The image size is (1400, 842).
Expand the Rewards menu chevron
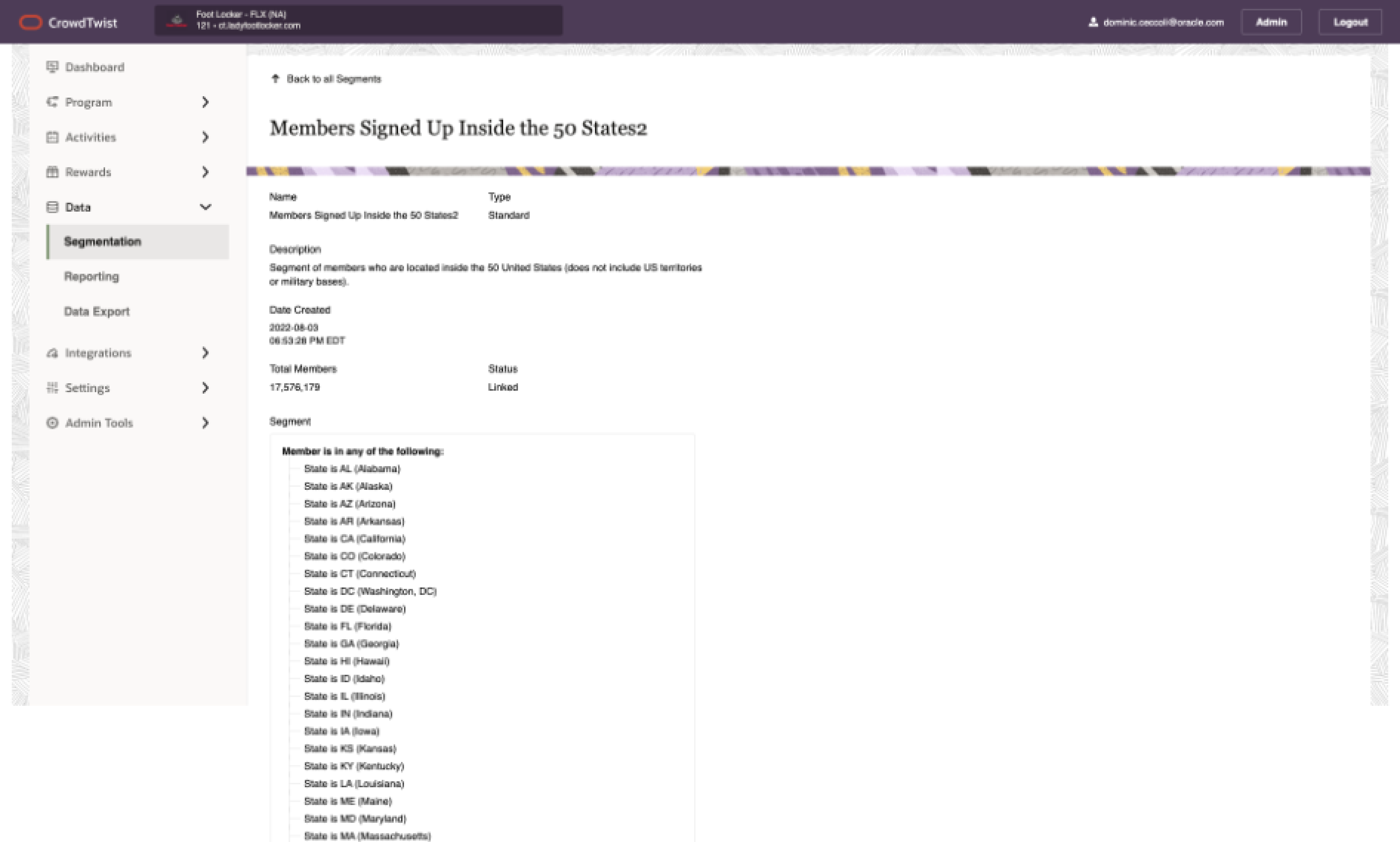[205, 172]
